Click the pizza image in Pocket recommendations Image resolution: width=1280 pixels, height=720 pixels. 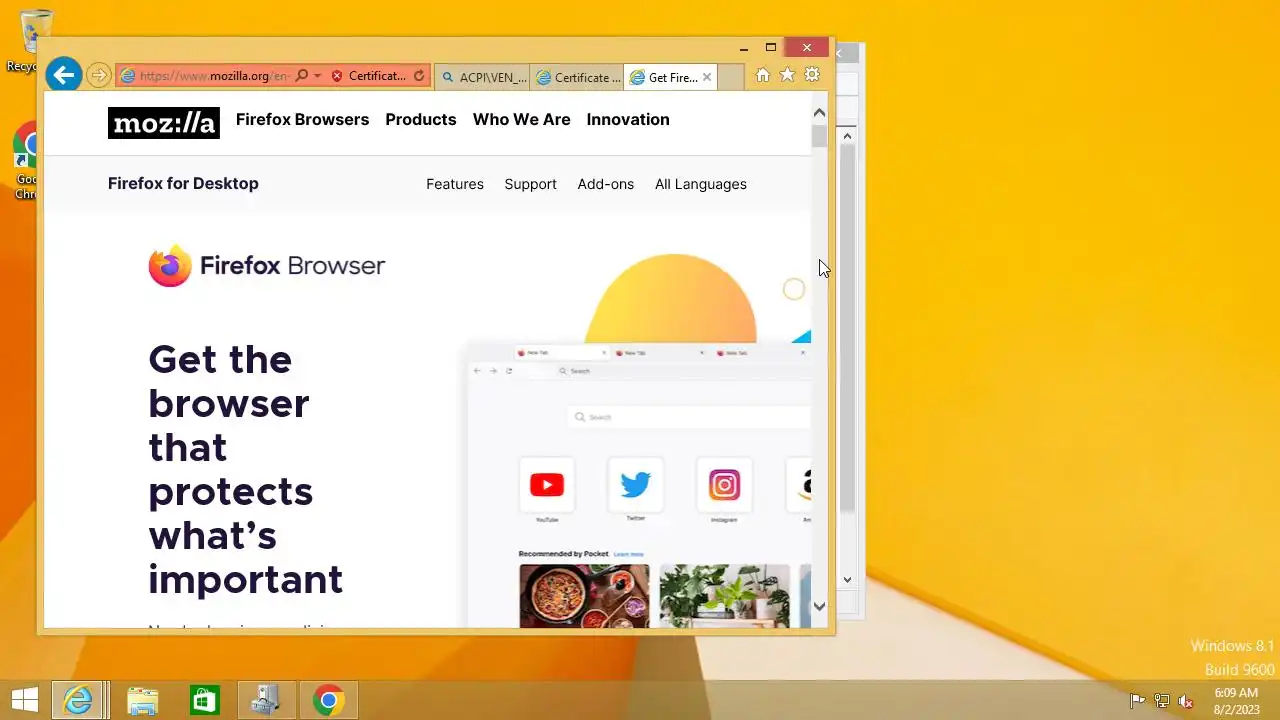pyautogui.click(x=584, y=596)
